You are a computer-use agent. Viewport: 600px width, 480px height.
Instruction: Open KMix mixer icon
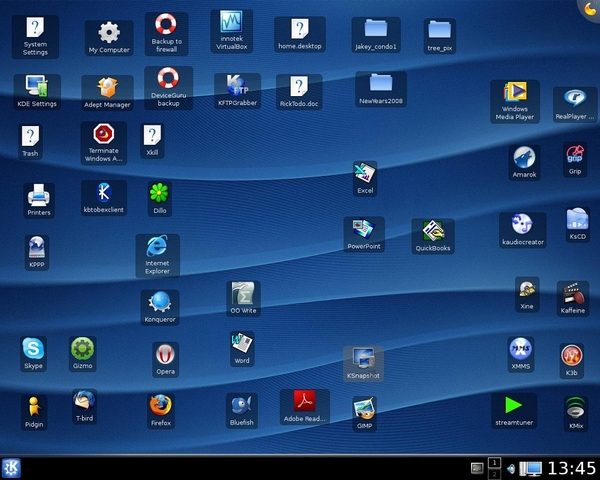pyautogui.click(x=576, y=414)
